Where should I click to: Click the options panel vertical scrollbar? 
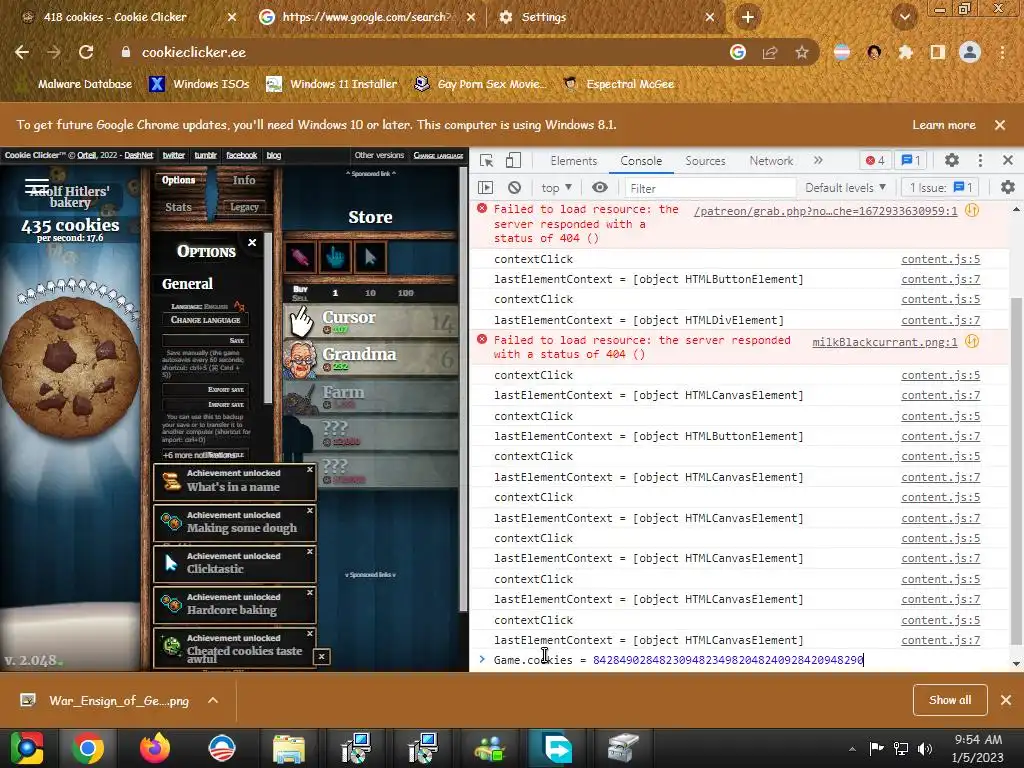coord(268,319)
